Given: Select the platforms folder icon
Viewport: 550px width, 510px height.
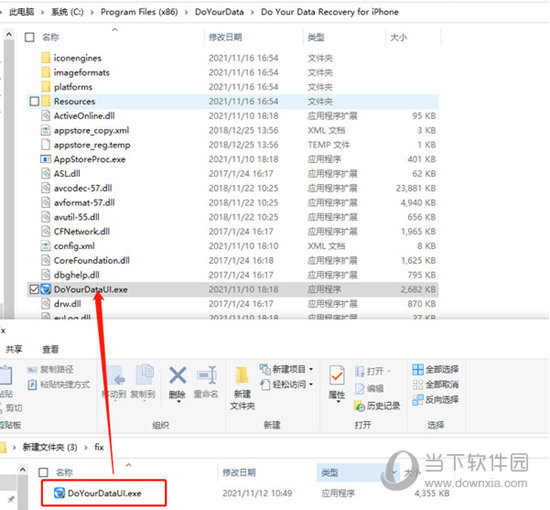Looking at the screenshot, I should tap(46, 86).
